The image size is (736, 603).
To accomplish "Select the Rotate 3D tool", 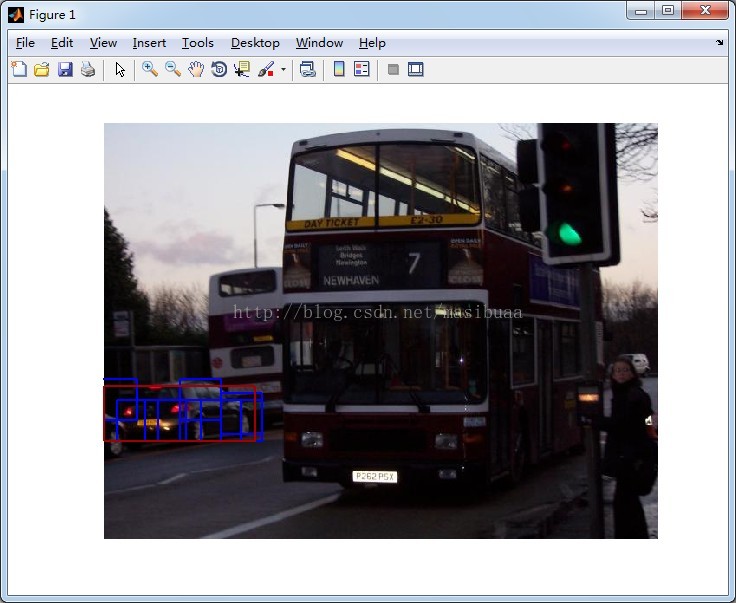I will coord(219,69).
